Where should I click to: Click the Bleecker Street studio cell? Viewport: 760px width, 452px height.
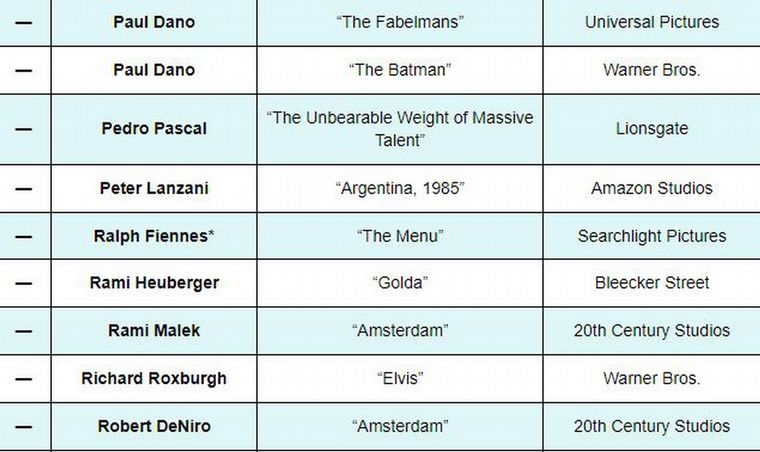(x=651, y=283)
